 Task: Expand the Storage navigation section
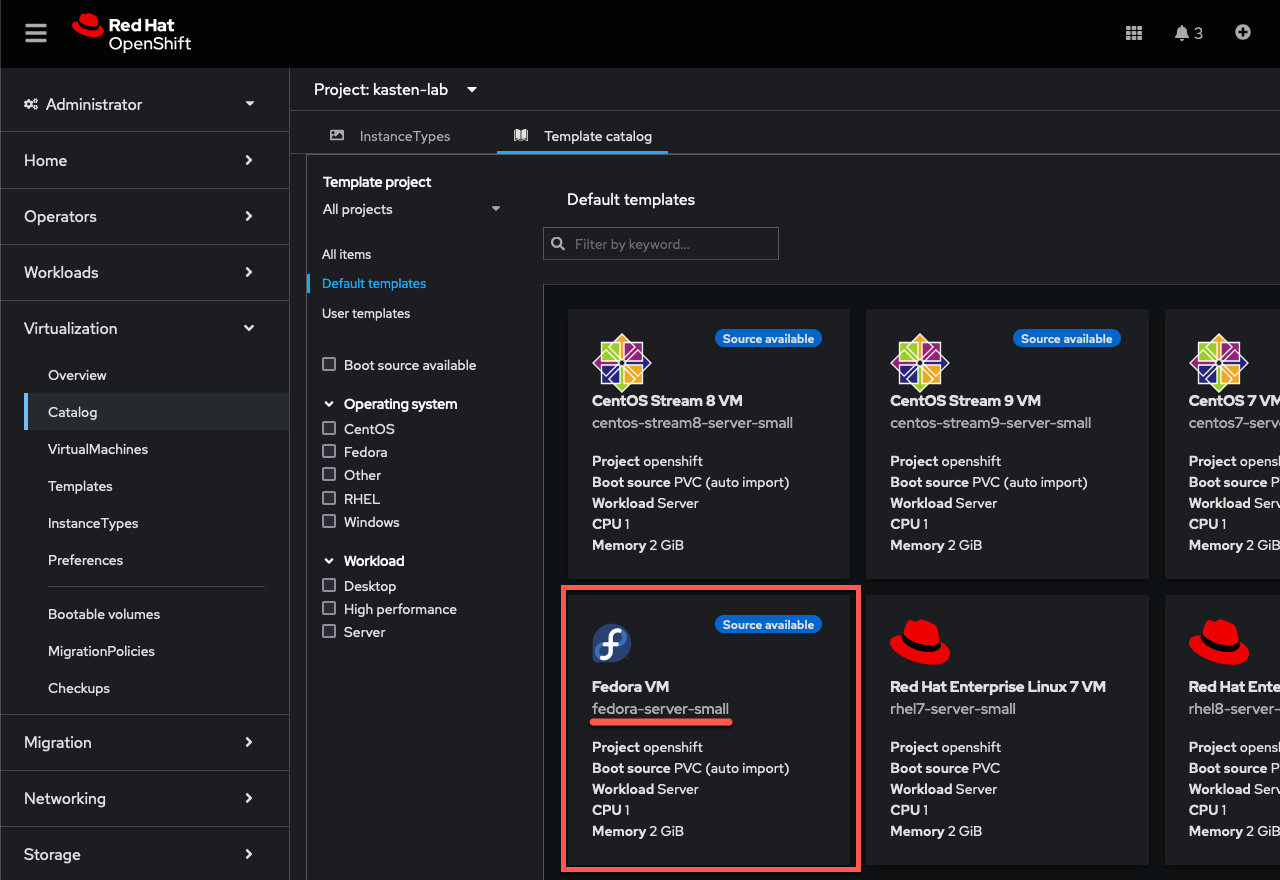pyautogui.click(x=145, y=854)
